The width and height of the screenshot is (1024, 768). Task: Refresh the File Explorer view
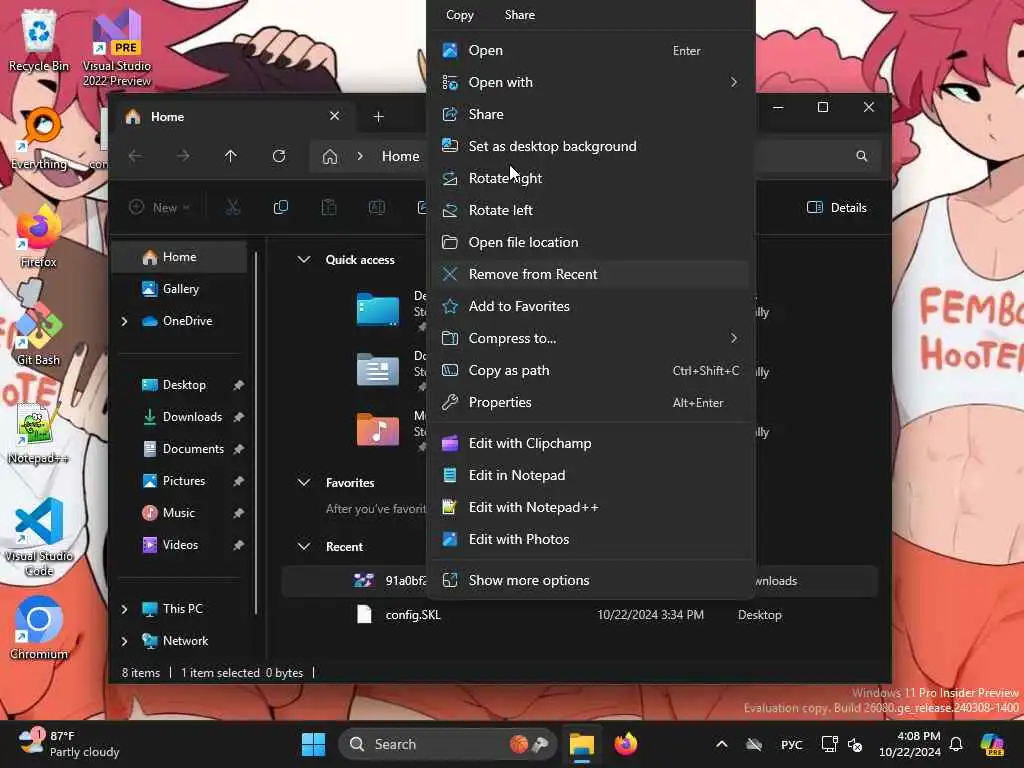click(279, 156)
